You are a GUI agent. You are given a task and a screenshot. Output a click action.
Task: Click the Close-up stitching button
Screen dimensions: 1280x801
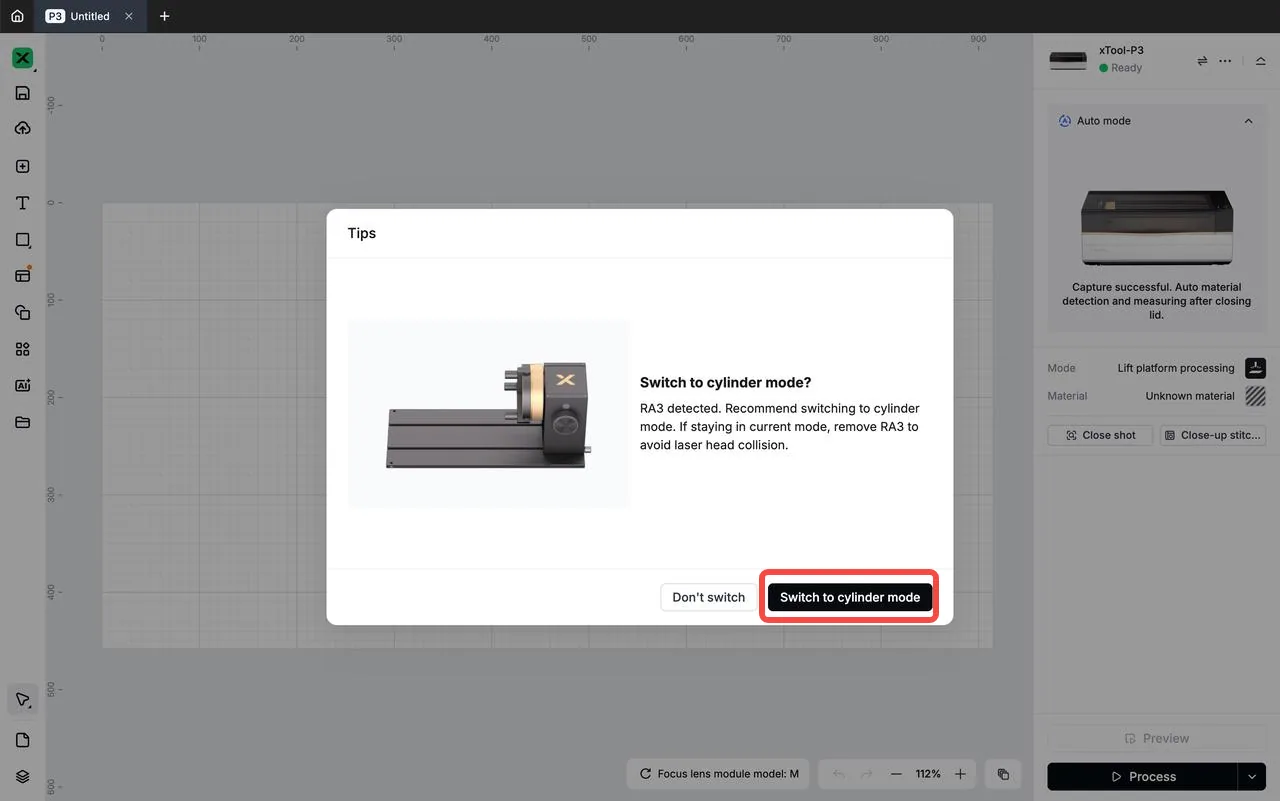click(1213, 435)
